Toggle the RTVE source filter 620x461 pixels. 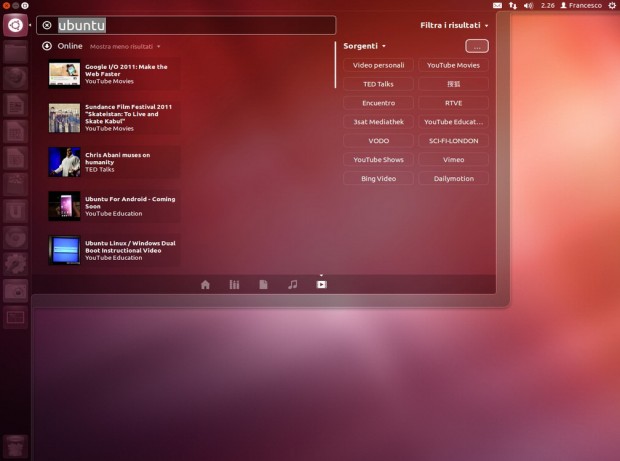pyautogui.click(x=453, y=103)
